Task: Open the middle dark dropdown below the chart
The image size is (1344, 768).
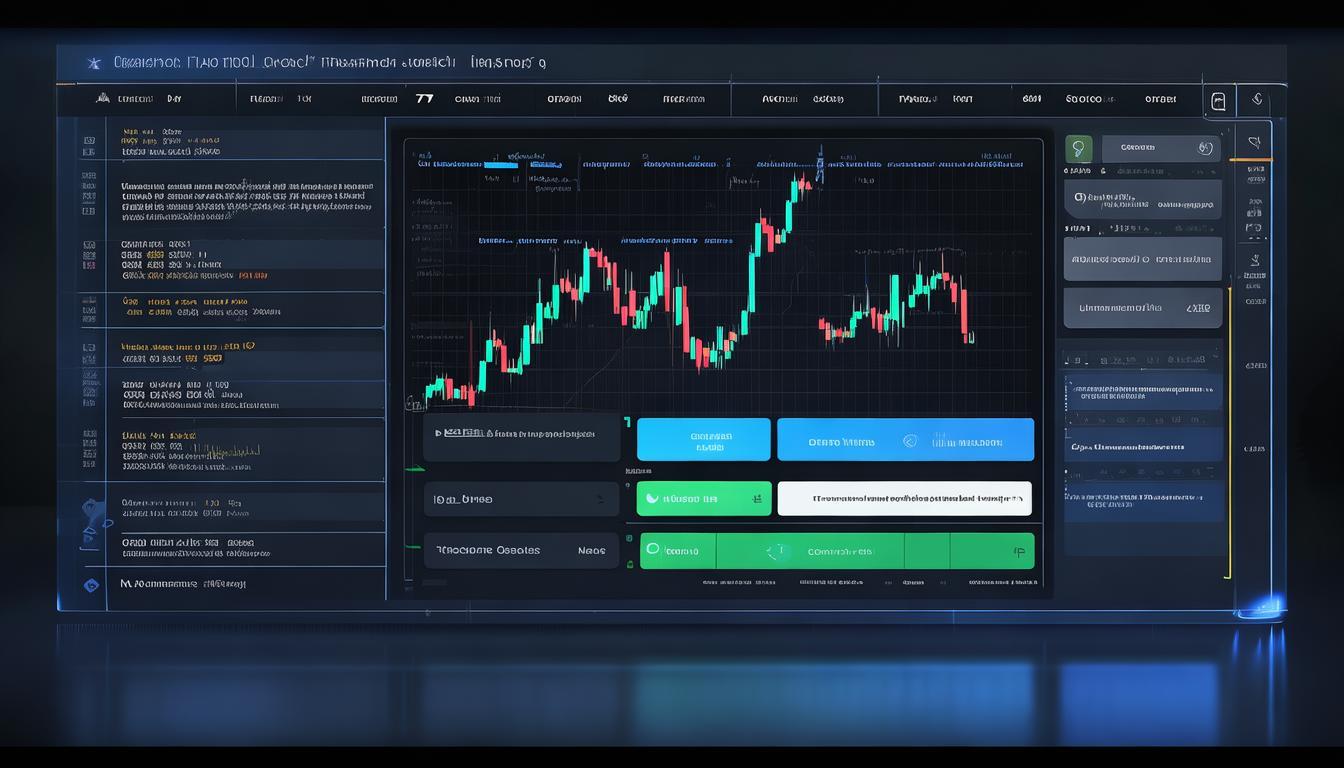Action: coord(521,498)
